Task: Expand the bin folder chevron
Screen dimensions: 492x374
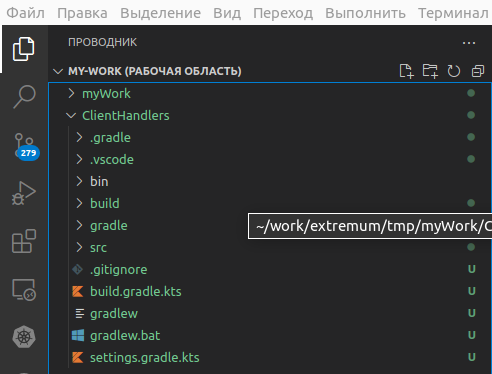Action: click(x=79, y=181)
